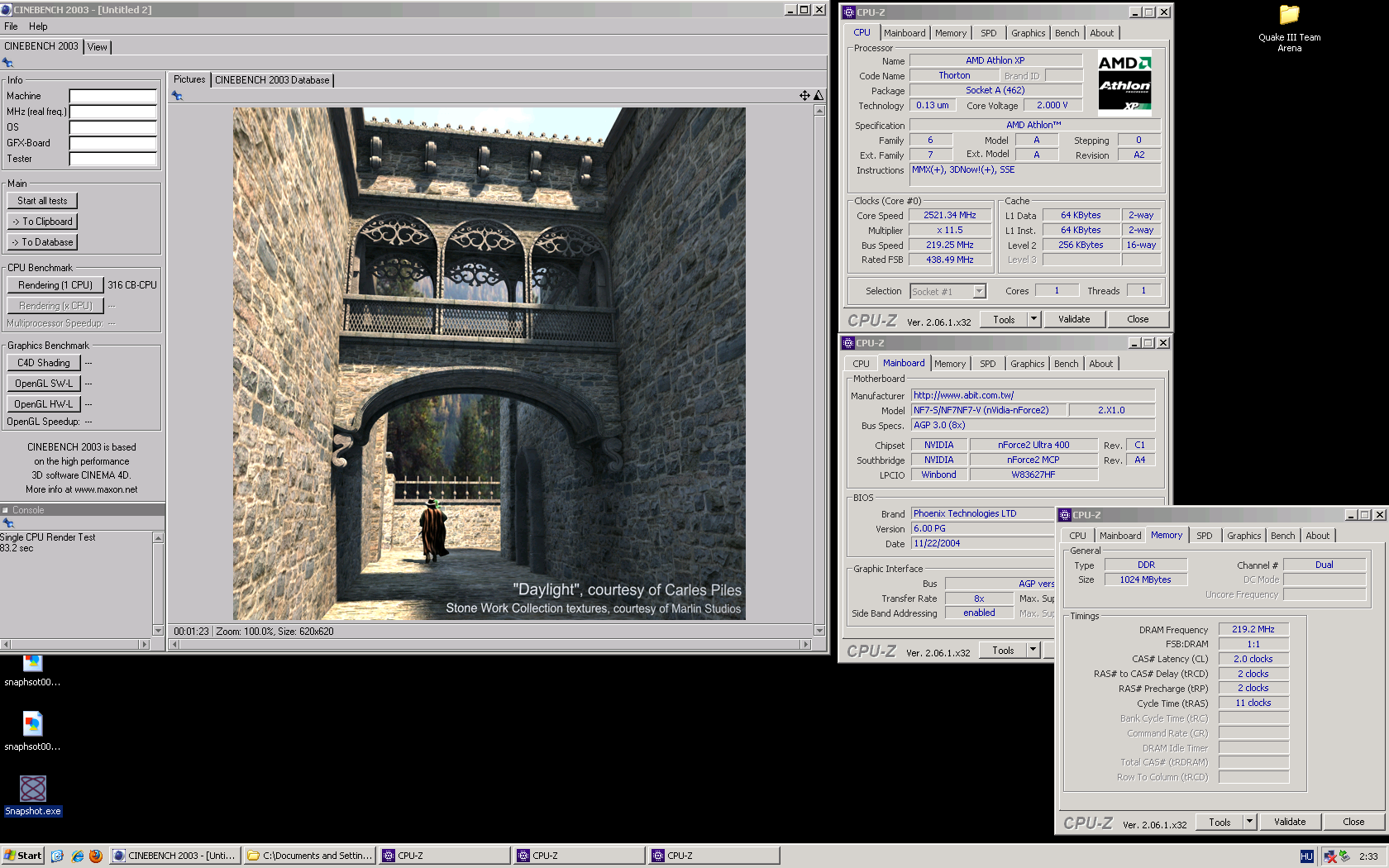Click the picture's horizontal scrollbar right arrow
This screenshot has width=1389, height=868.
(x=806, y=644)
